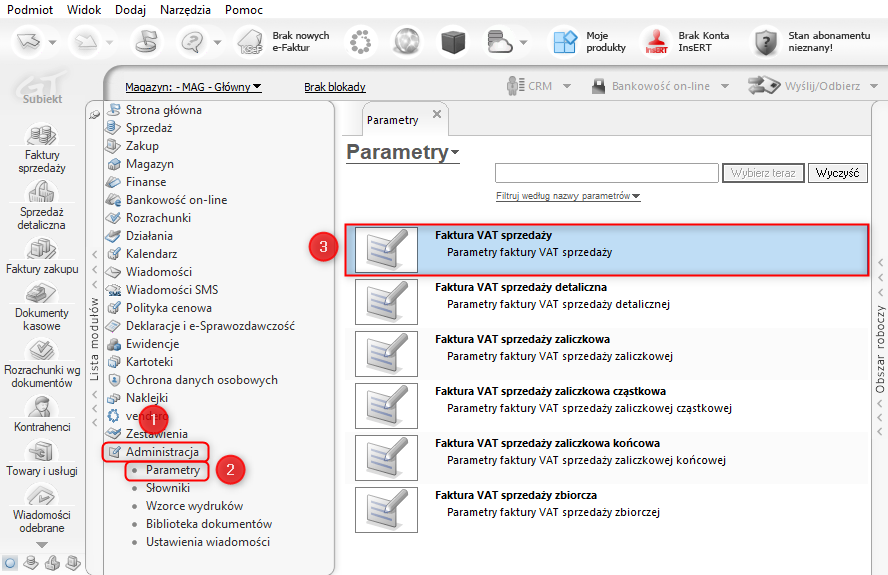Click the help question mark icon
The width and height of the screenshot is (888, 575).
click(193, 41)
